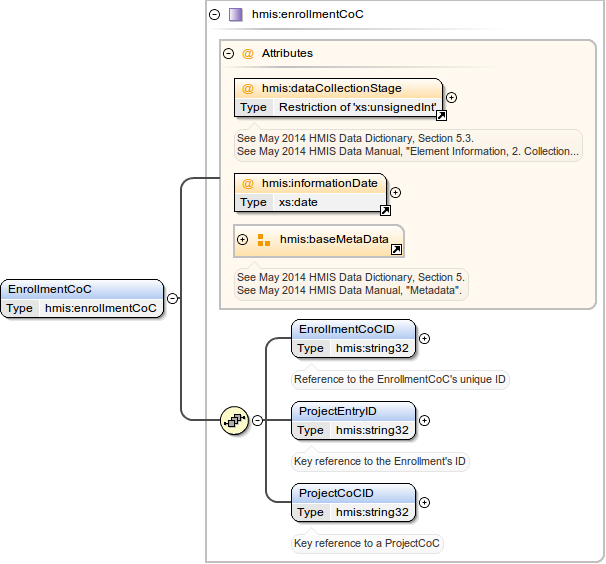The image size is (606, 564).
Task: Collapse the EnrollmentCoC root element
Action: pos(173,298)
